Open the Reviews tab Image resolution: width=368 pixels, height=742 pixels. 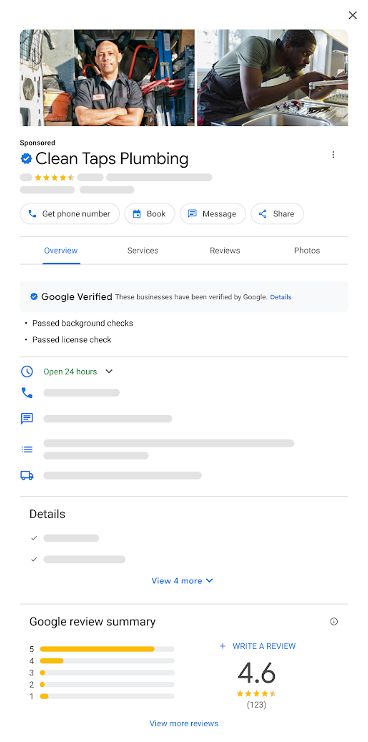225,251
